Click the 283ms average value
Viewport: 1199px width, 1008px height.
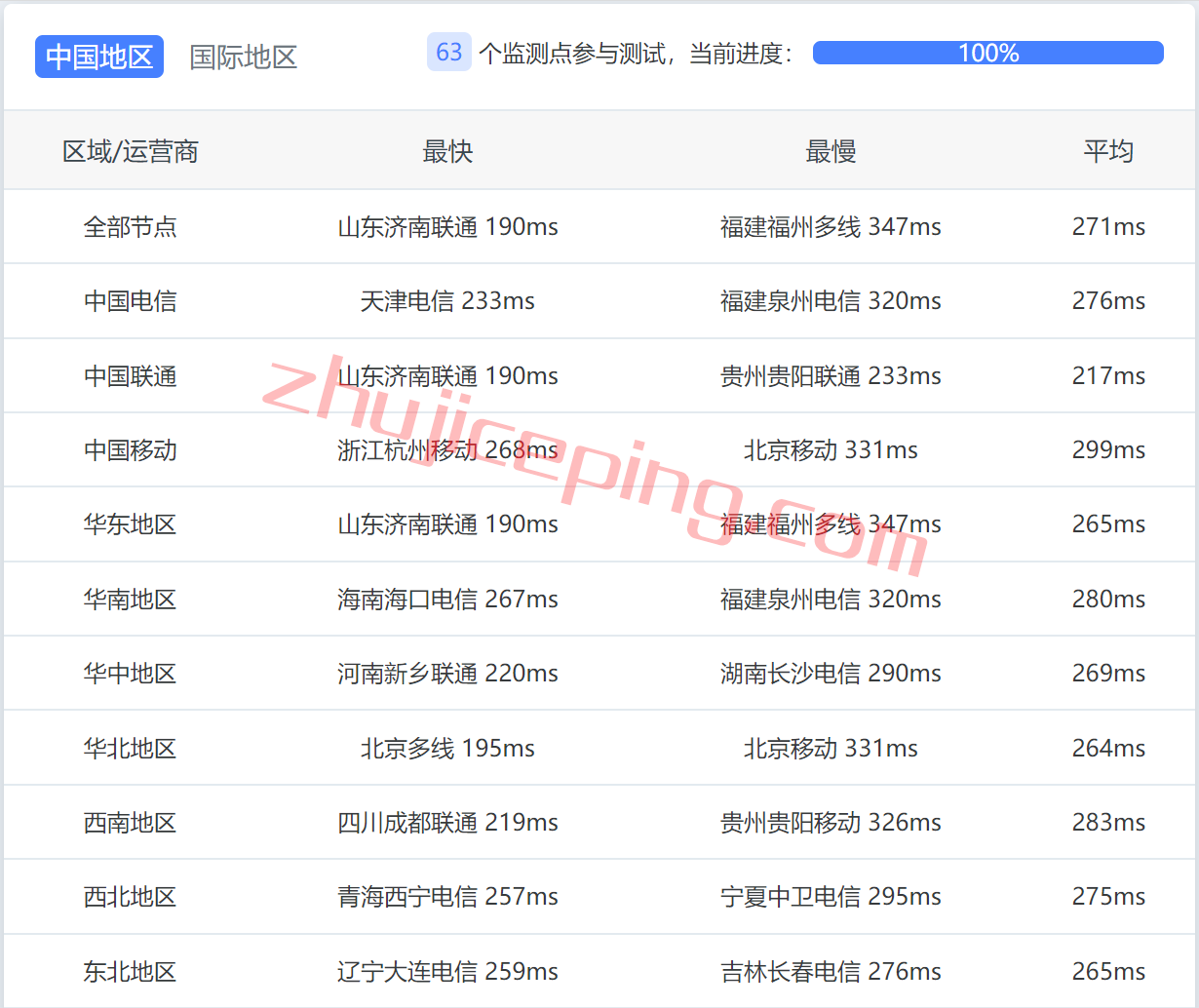click(1108, 823)
